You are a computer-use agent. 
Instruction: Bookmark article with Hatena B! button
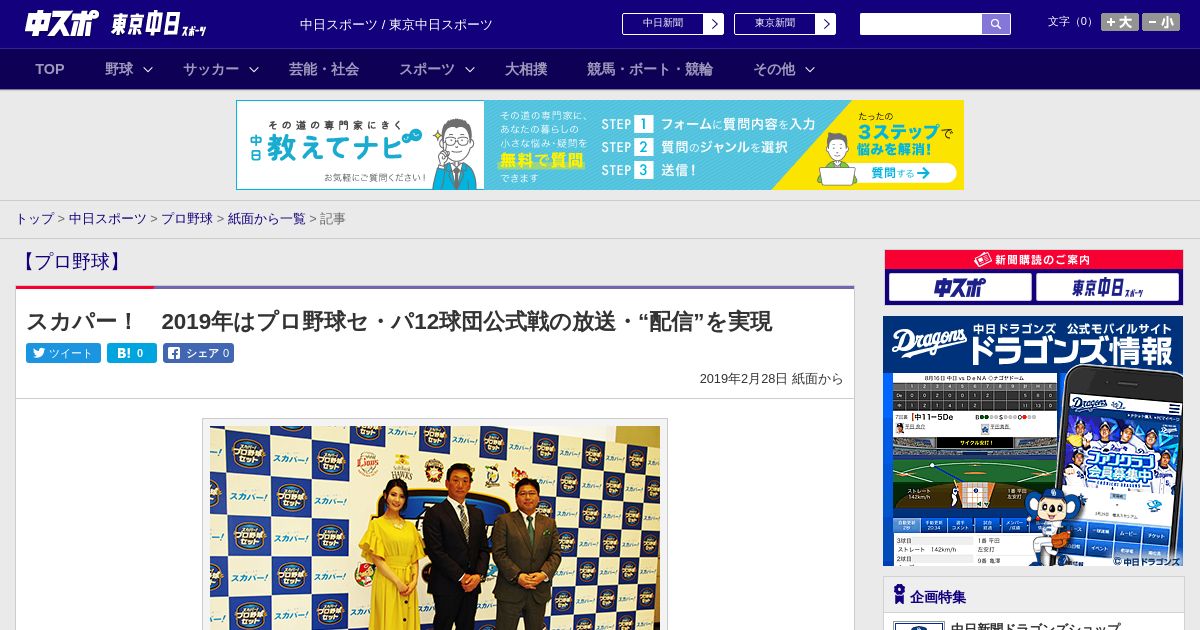[x=132, y=353]
